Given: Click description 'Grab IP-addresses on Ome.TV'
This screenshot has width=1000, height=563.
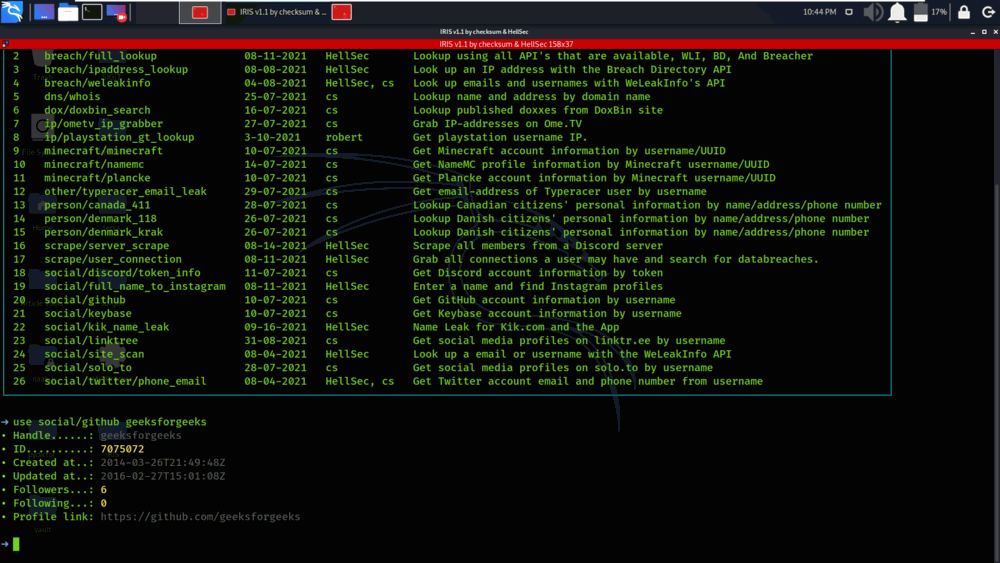Looking at the screenshot, I should [x=497, y=124].
